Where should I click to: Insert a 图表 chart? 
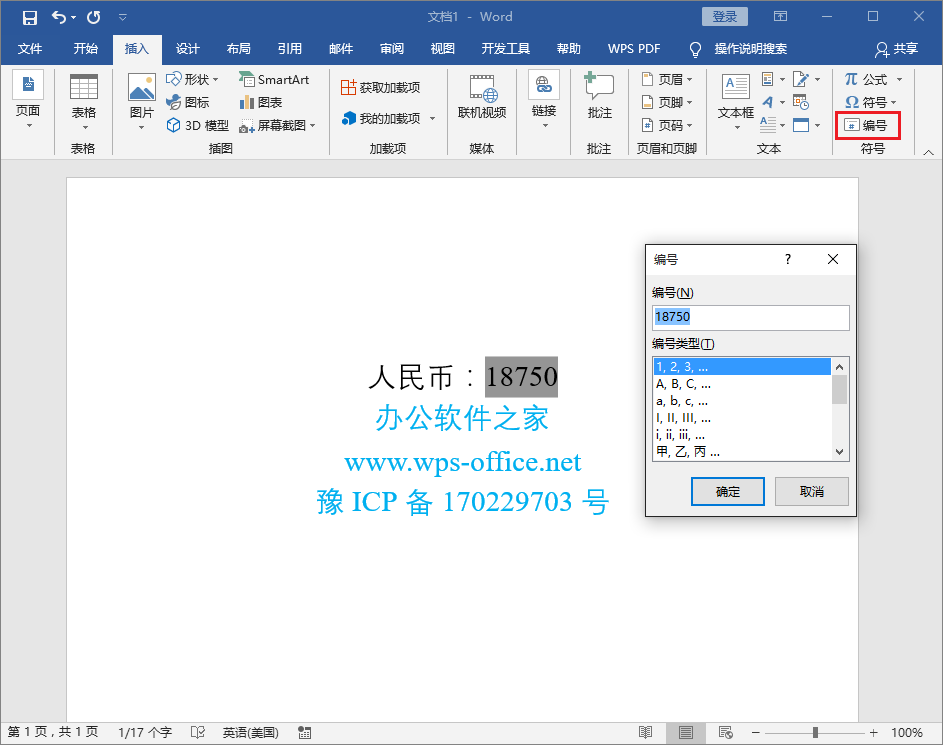coord(261,102)
